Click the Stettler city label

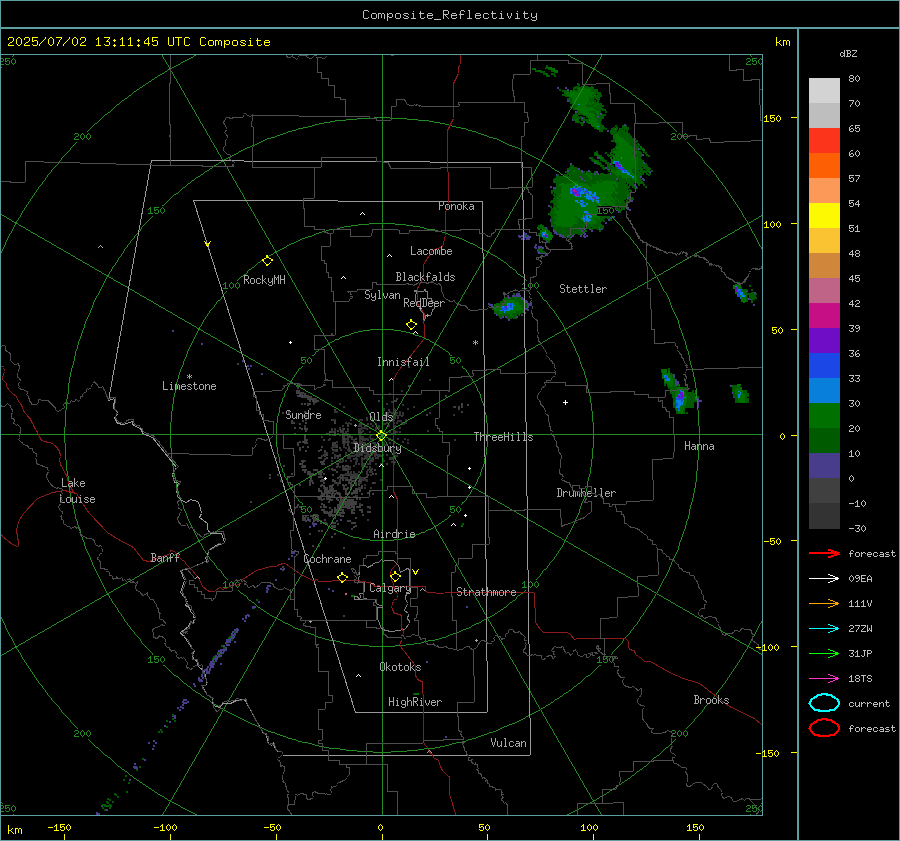583,289
